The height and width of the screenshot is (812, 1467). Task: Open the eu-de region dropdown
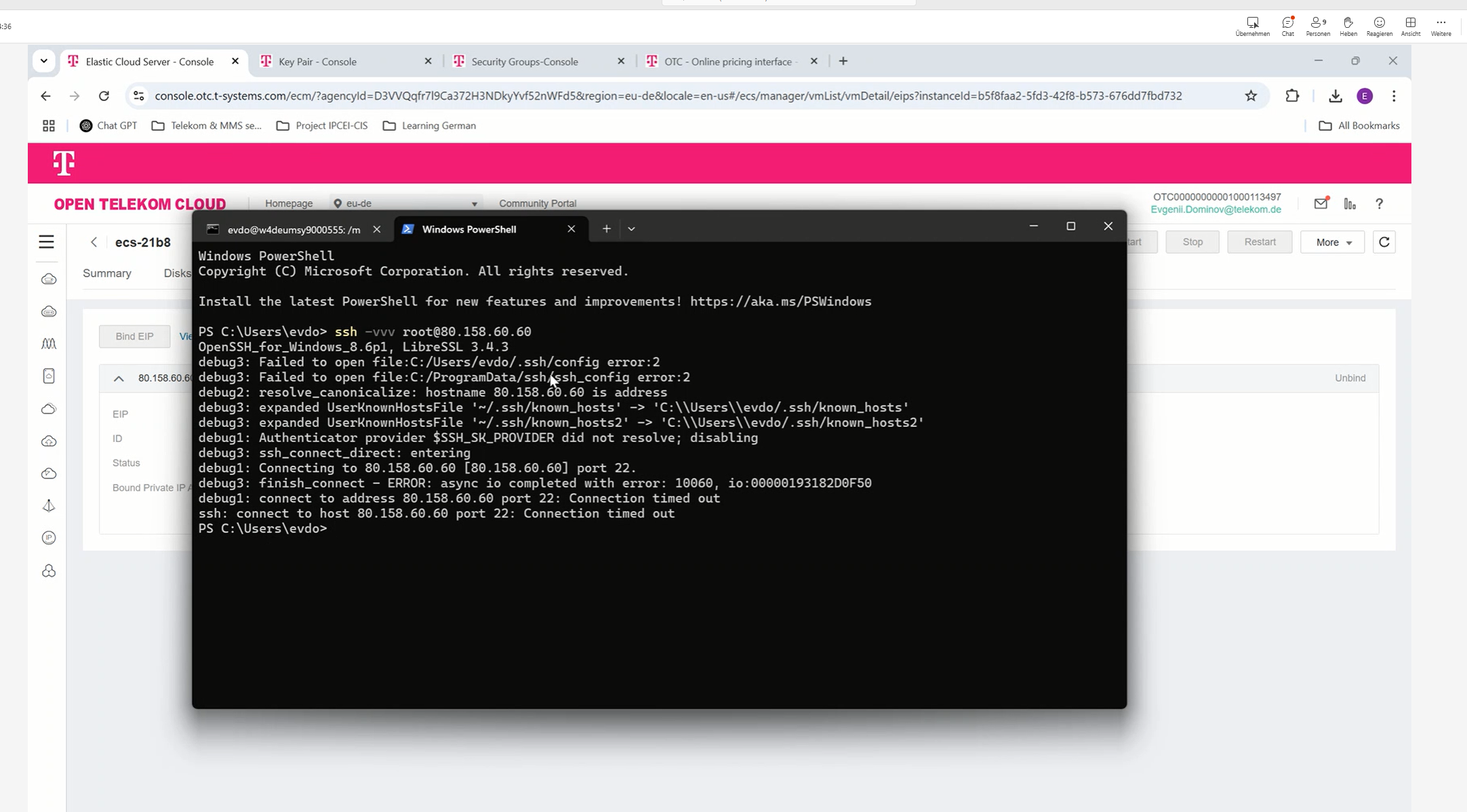click(x=406, y=203)
